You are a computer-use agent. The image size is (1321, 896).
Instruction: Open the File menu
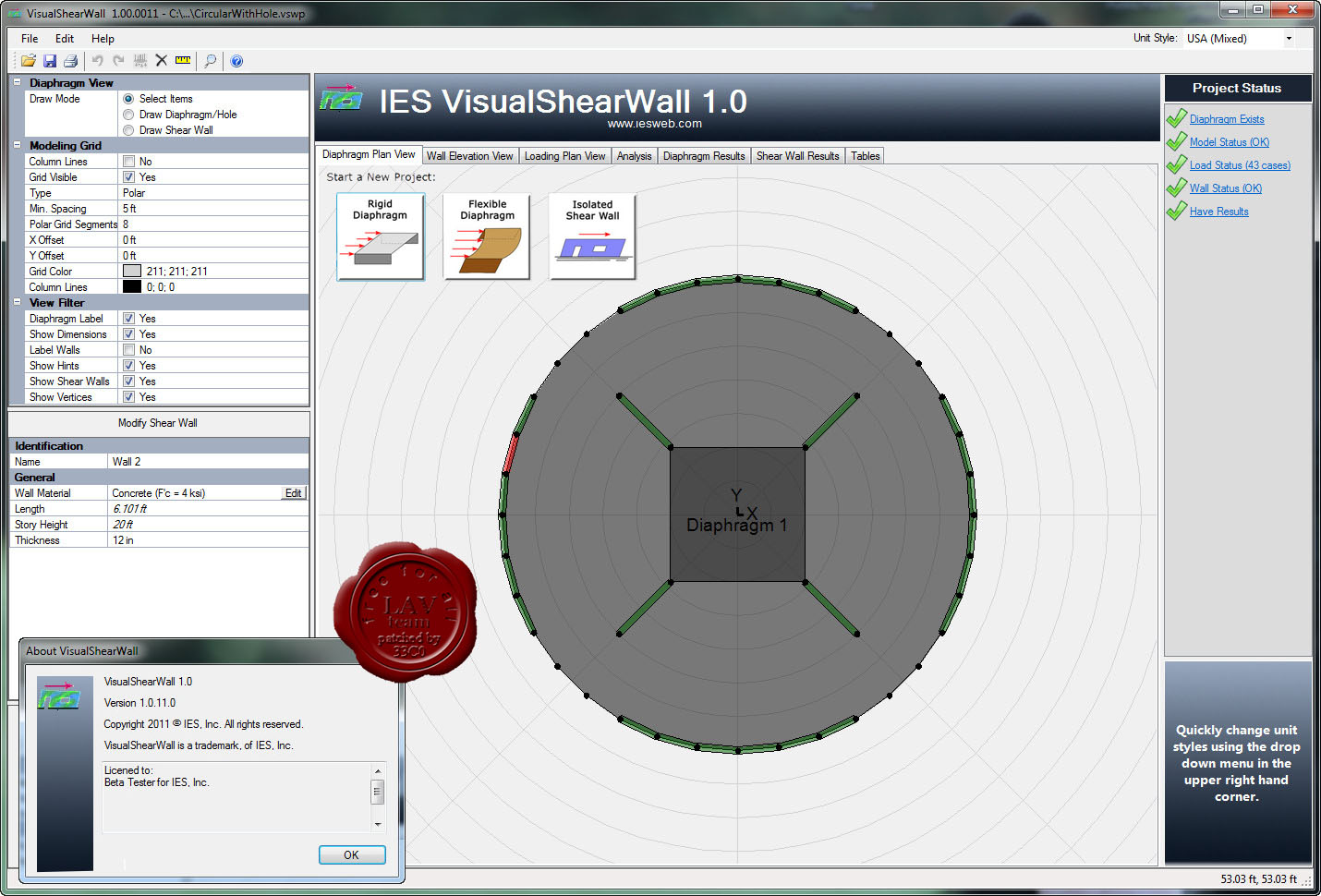(x=30, y=39)
